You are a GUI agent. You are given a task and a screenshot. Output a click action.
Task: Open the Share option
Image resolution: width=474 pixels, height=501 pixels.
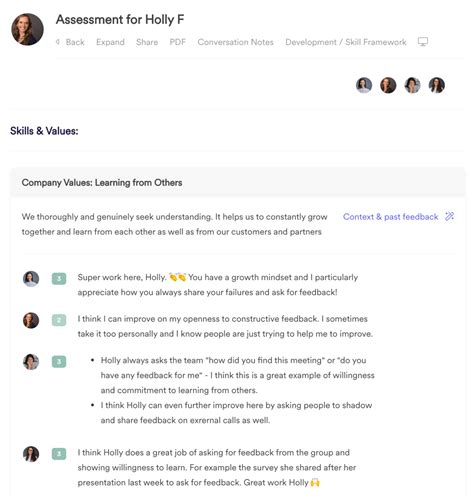tap(147, 42)
